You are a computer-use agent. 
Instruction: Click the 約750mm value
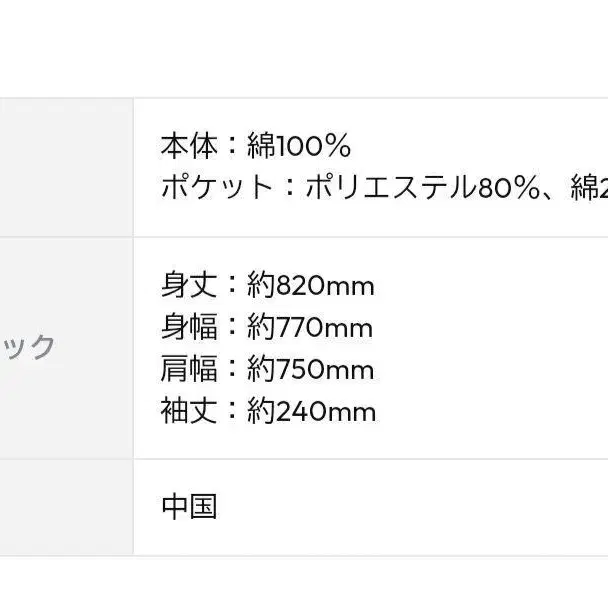(x=311, y=369)
